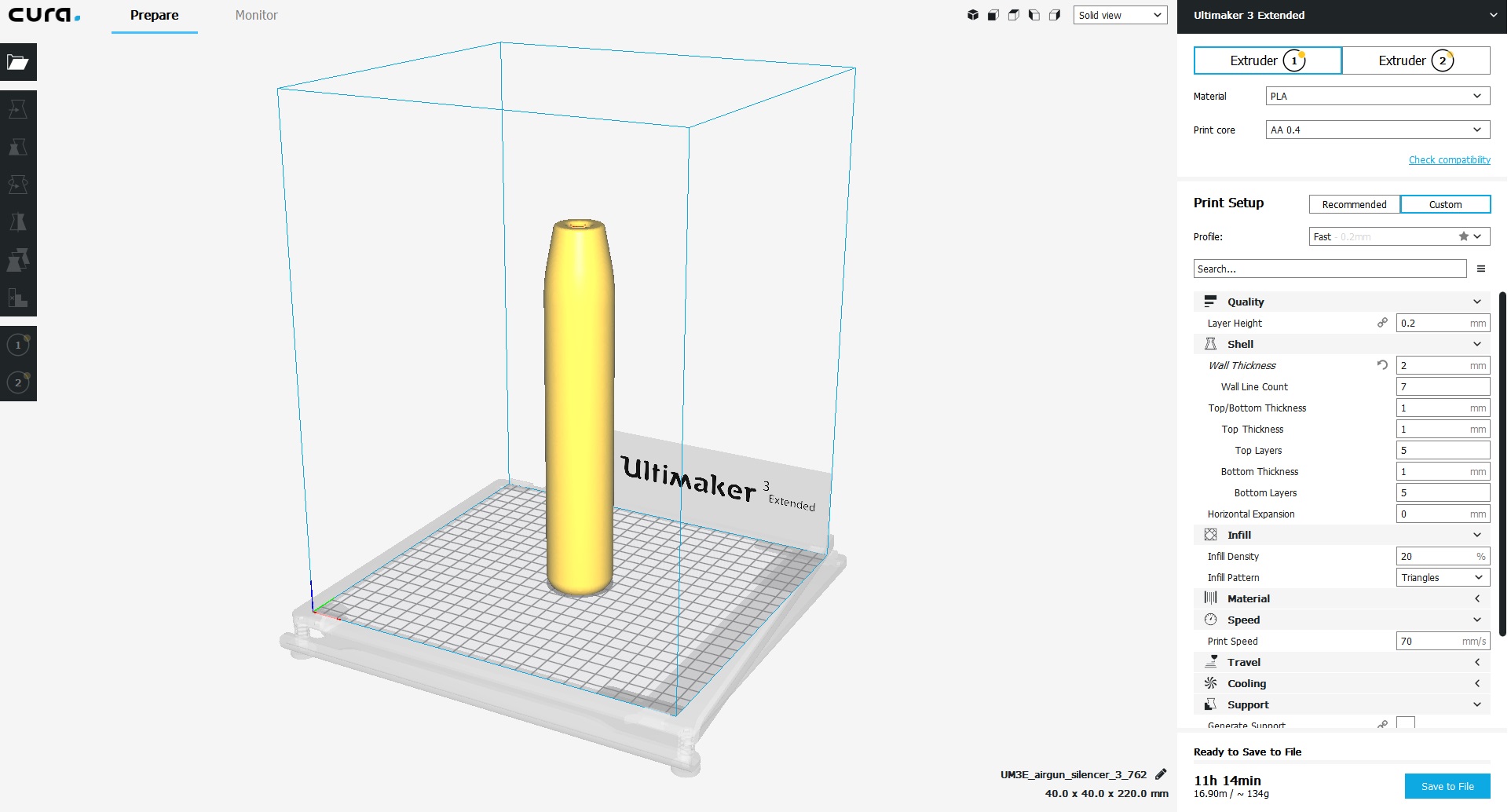
Task: Click the link icon beside Layer Height
Action: coord(1382,323)
